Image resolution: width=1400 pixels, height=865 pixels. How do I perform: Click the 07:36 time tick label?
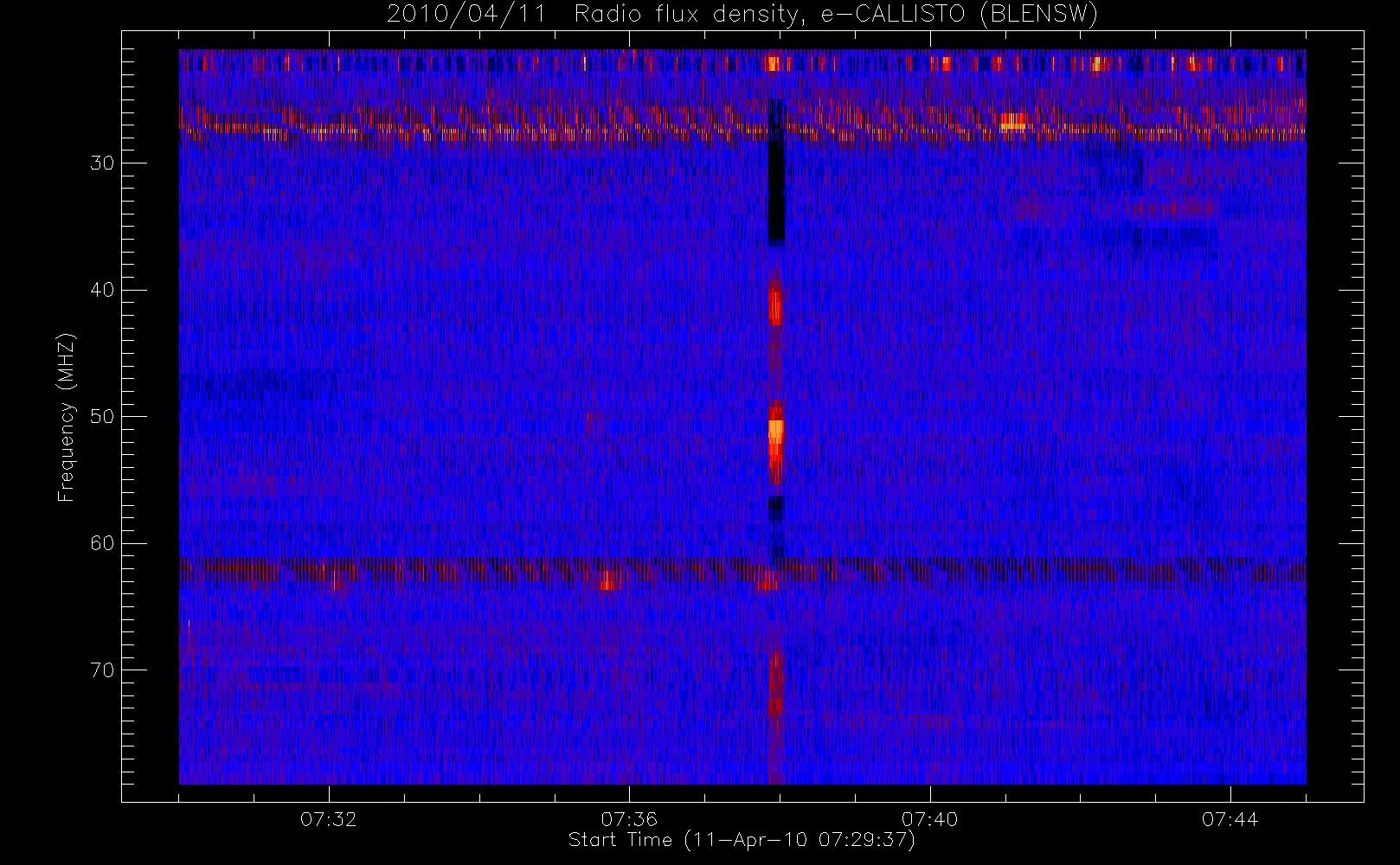pos(629,819)
